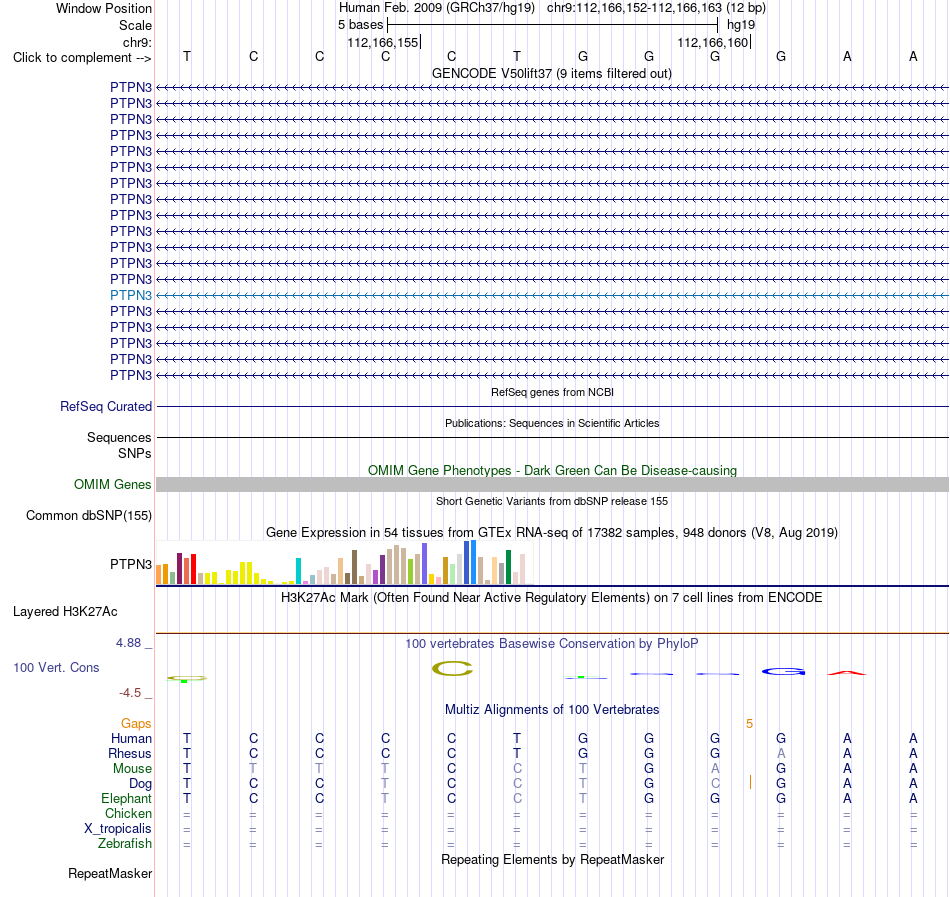Click the Layered H3K27Ac label
The height and width of the screenshot is (897, 950).
pos(65,612)
